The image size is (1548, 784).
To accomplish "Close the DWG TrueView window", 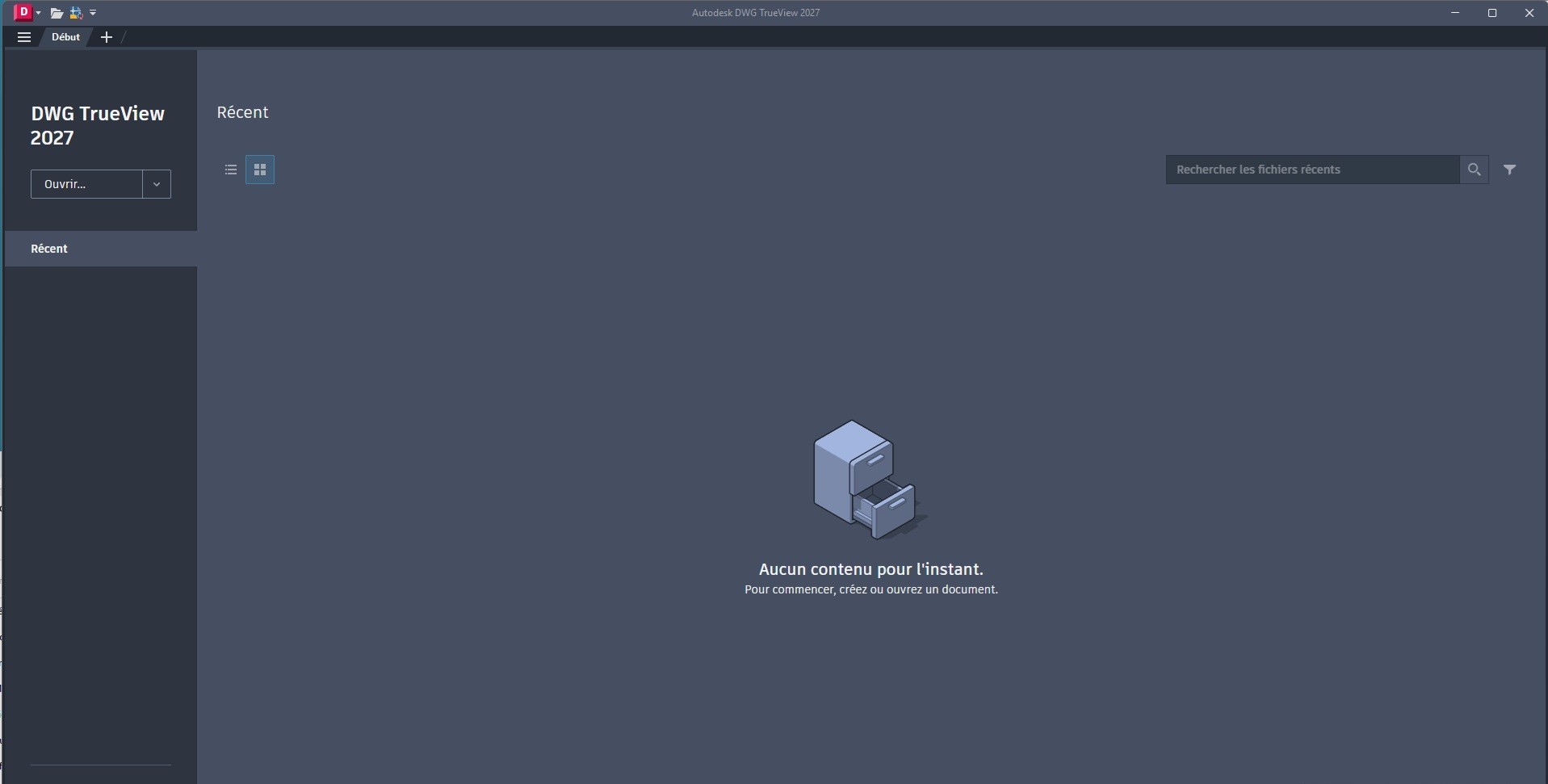I will tap(1529, 13).
